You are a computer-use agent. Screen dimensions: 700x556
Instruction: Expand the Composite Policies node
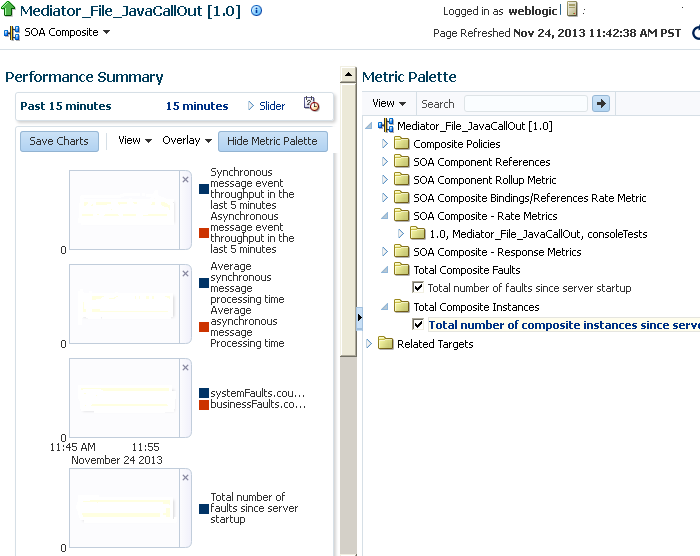coord(385,143)
